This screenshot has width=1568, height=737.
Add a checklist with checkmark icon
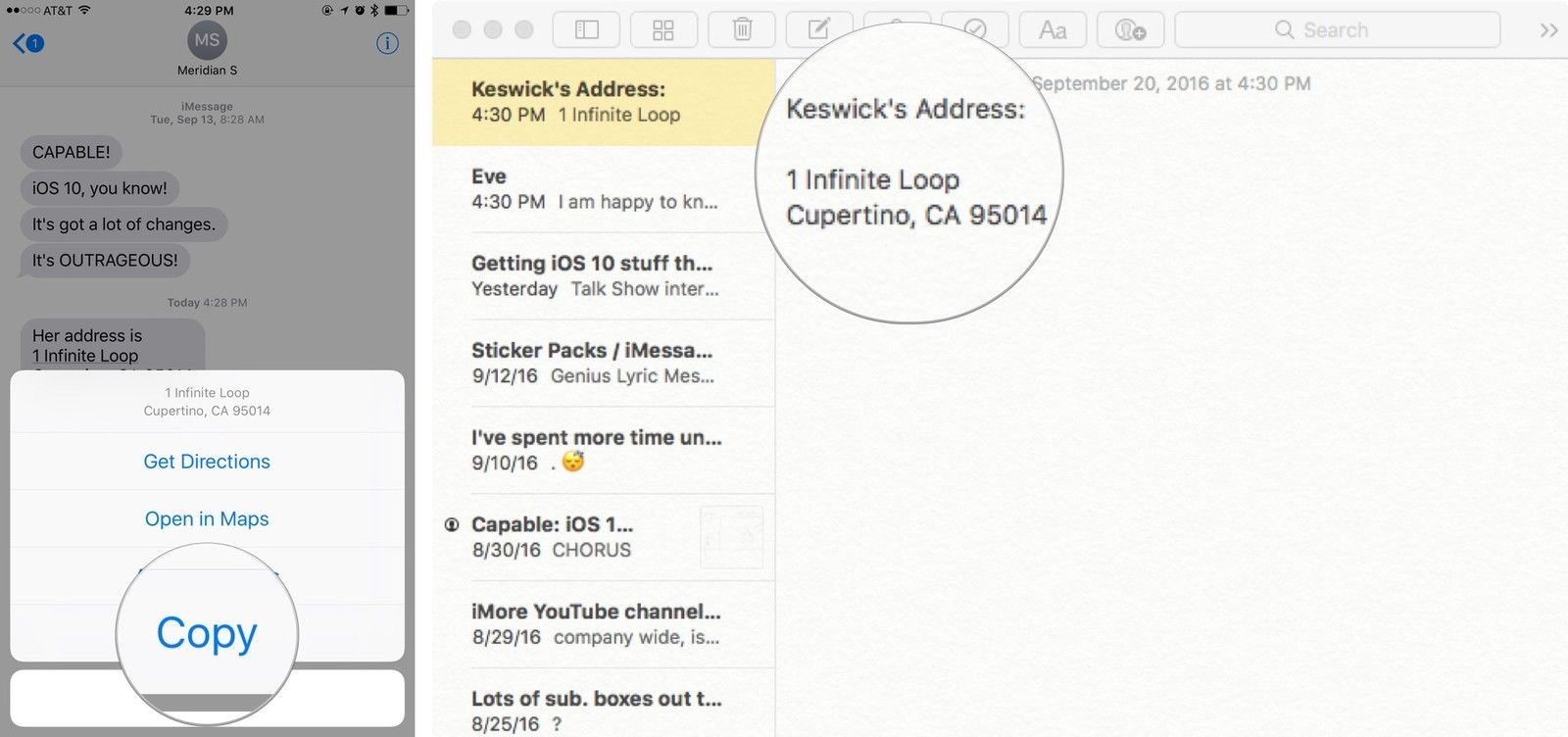(975, 30)
